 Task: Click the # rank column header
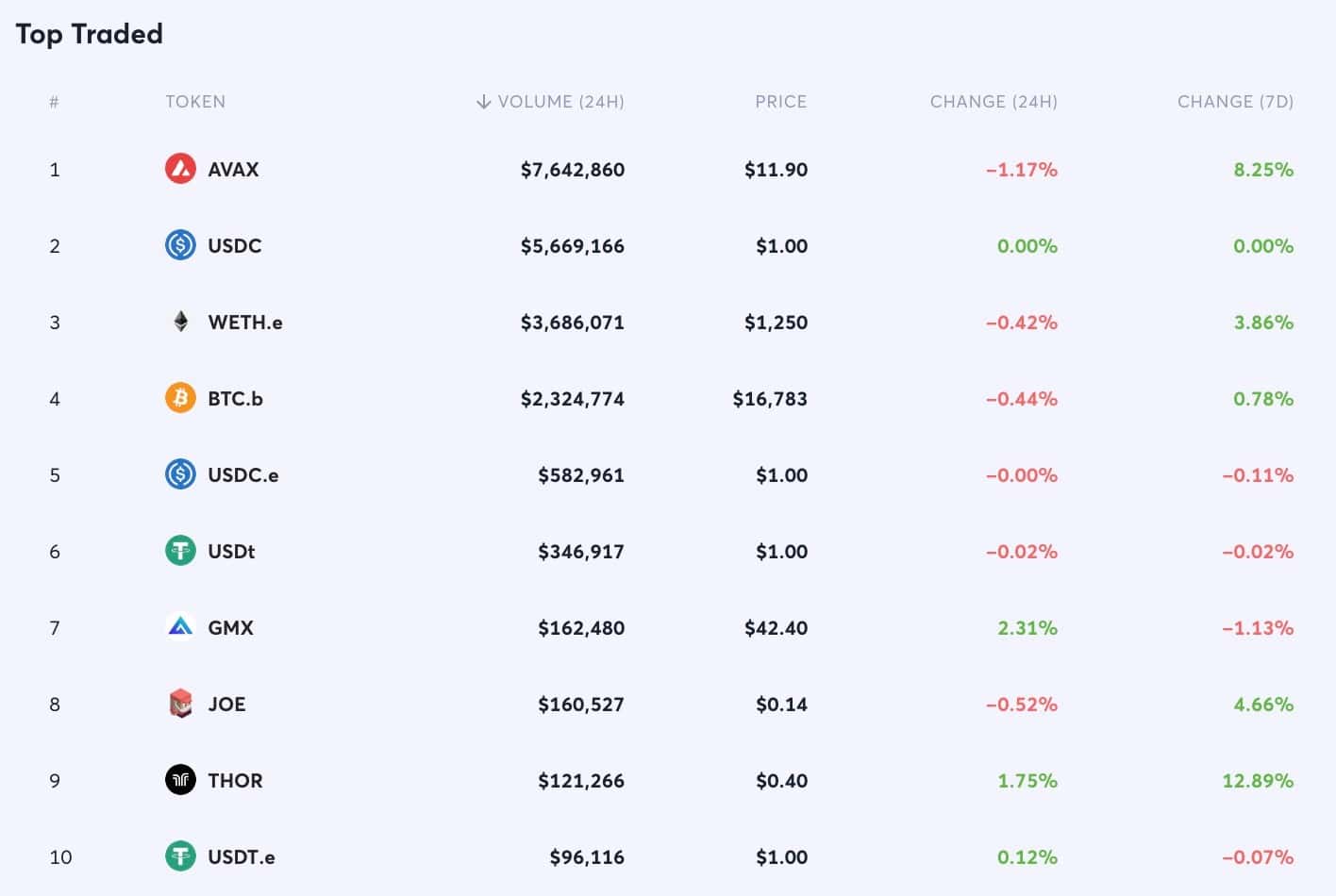point(54,102)
